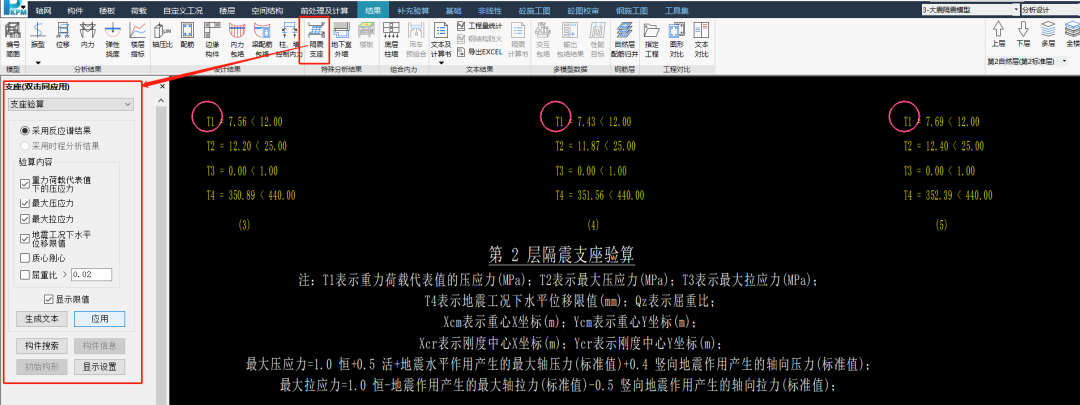Toggle 地震工况下水平位移限值 checkbox
The height and width of the screenshot is (405, 1080).
point(25,239)
